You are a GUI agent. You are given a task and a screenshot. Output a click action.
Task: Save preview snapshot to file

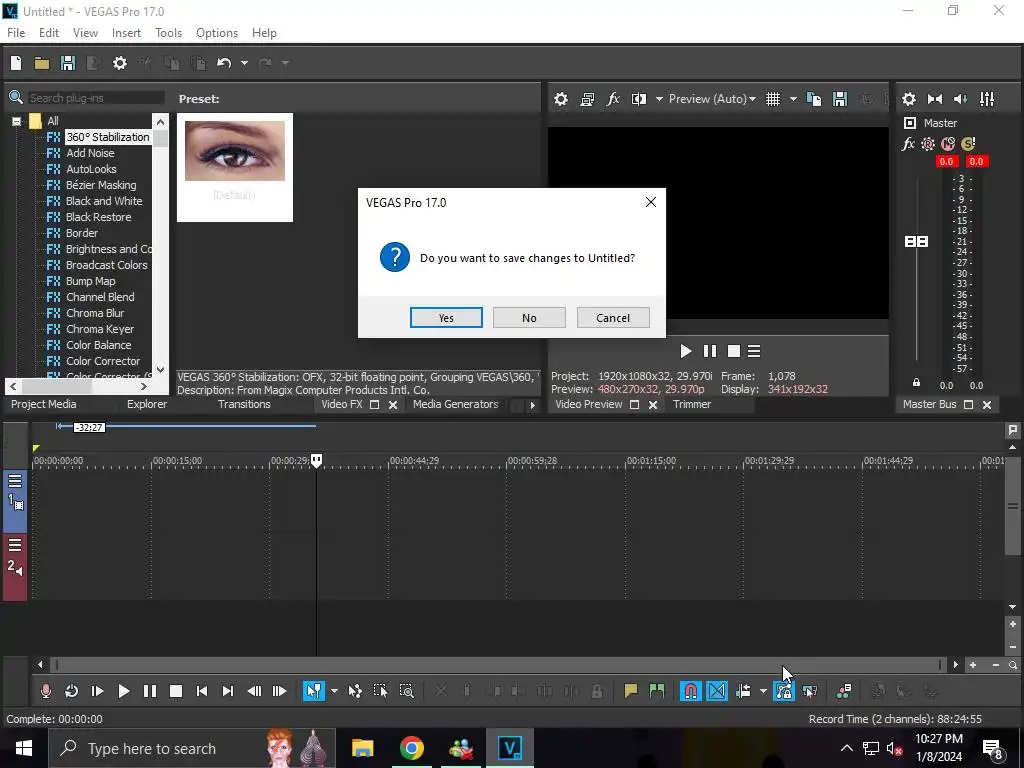point(840,99)
